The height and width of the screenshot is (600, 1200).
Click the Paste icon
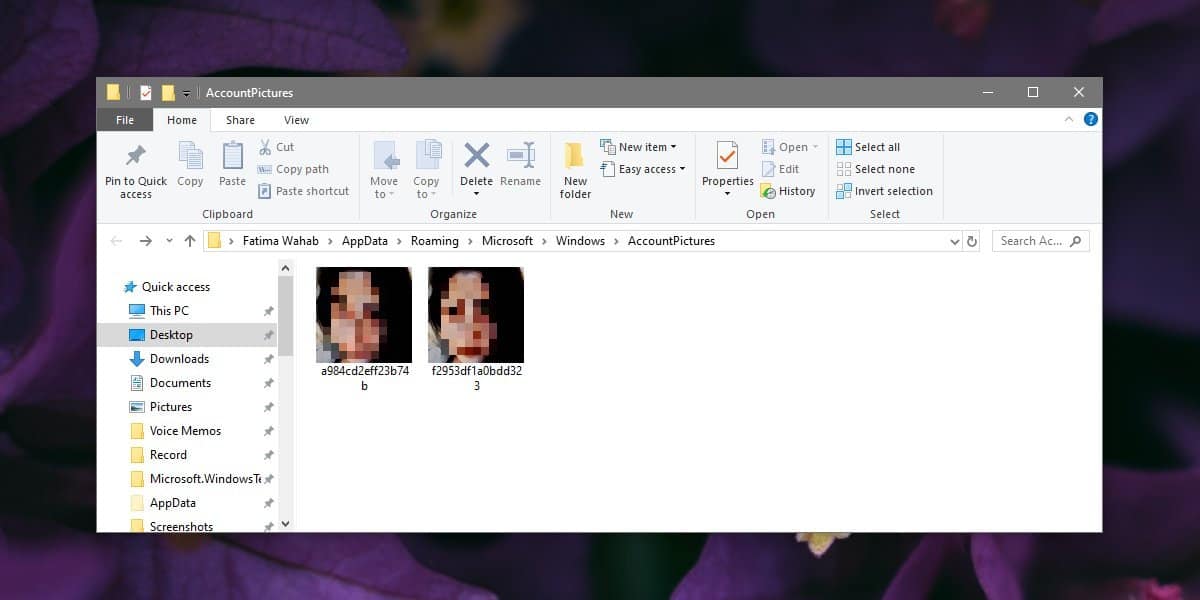(x=231, y=165)
